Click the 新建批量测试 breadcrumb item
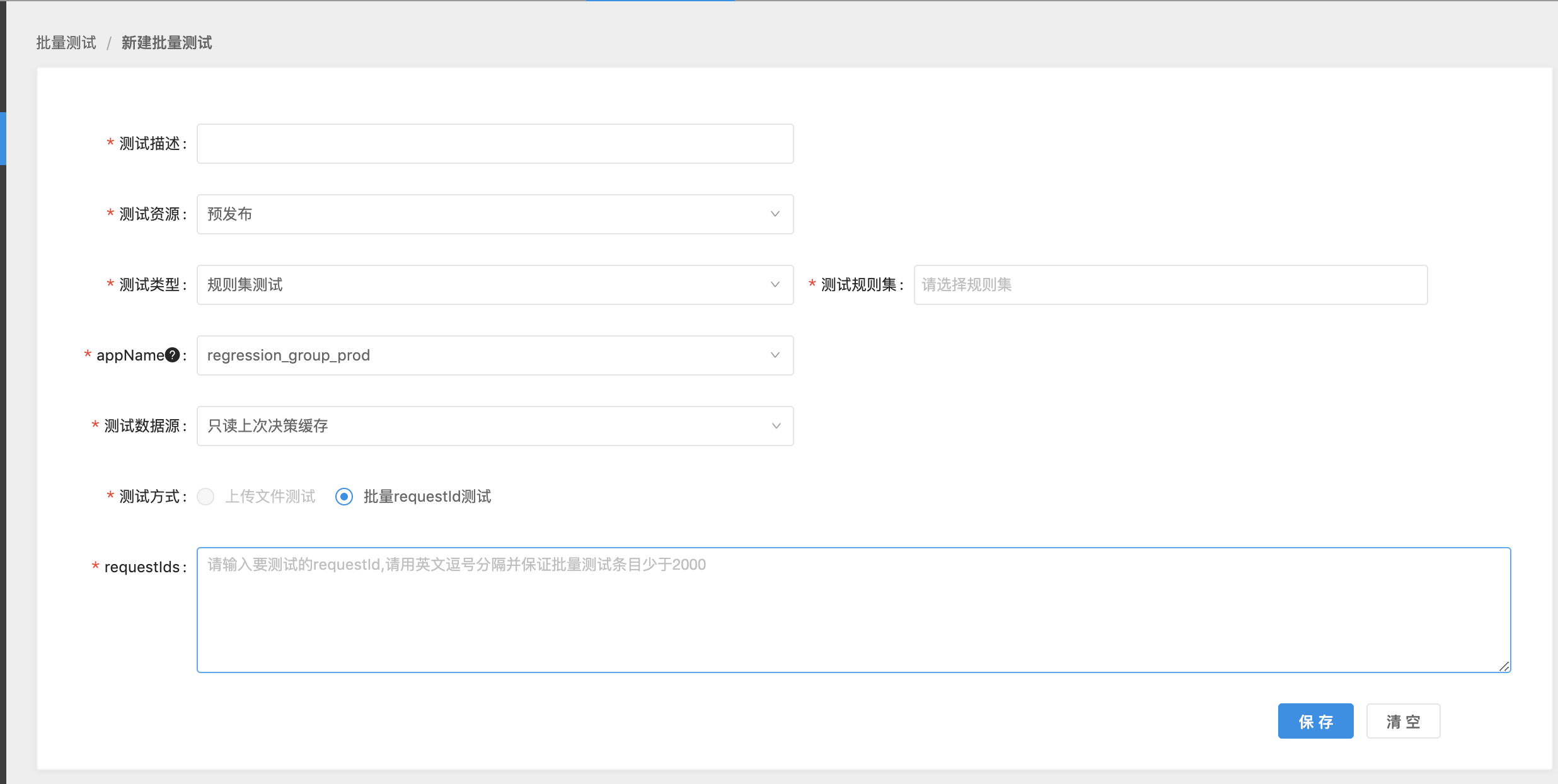The image size is (1558, 784). tap(166, 43)
